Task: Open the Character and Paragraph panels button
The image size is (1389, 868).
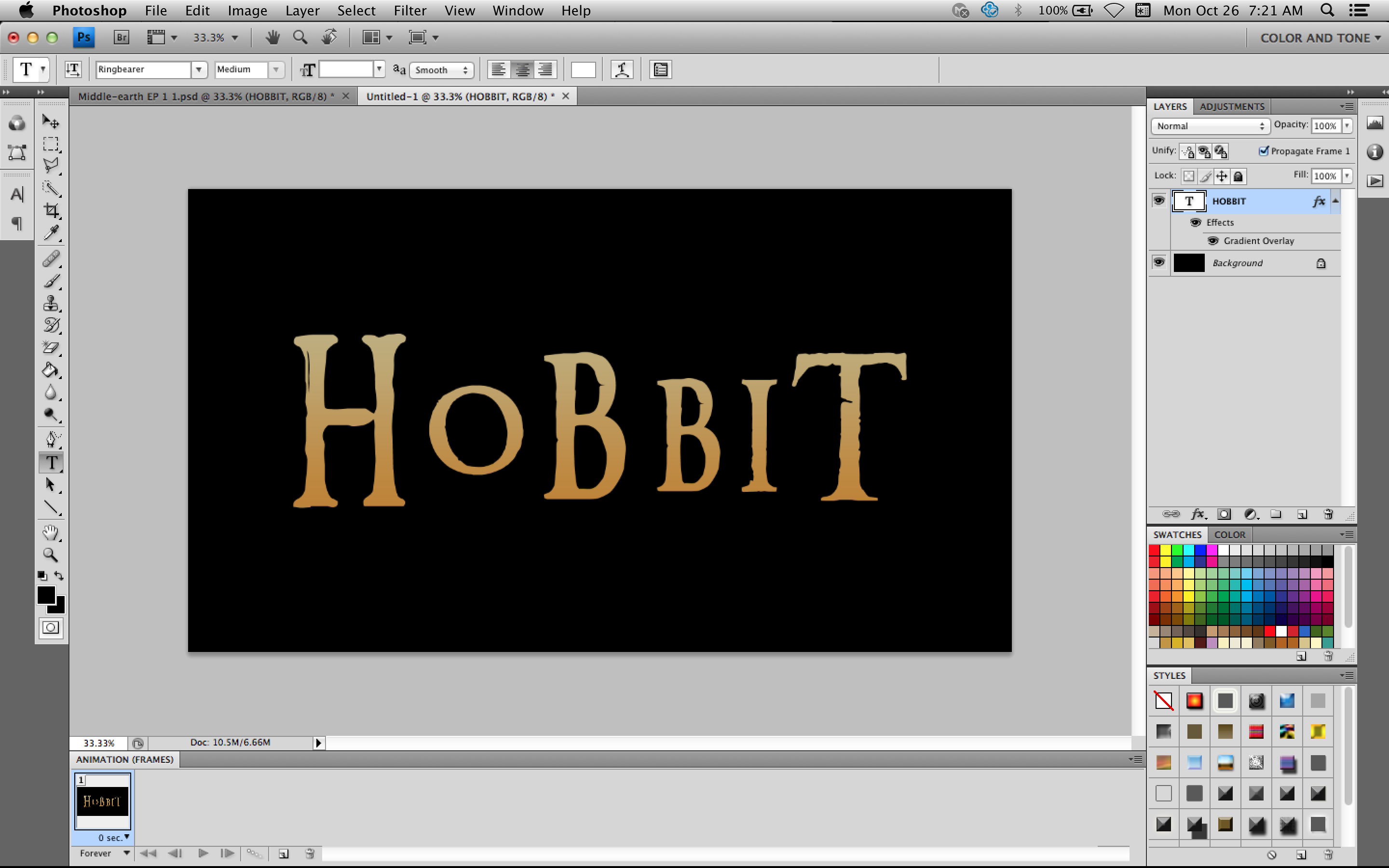Action: 661,69
